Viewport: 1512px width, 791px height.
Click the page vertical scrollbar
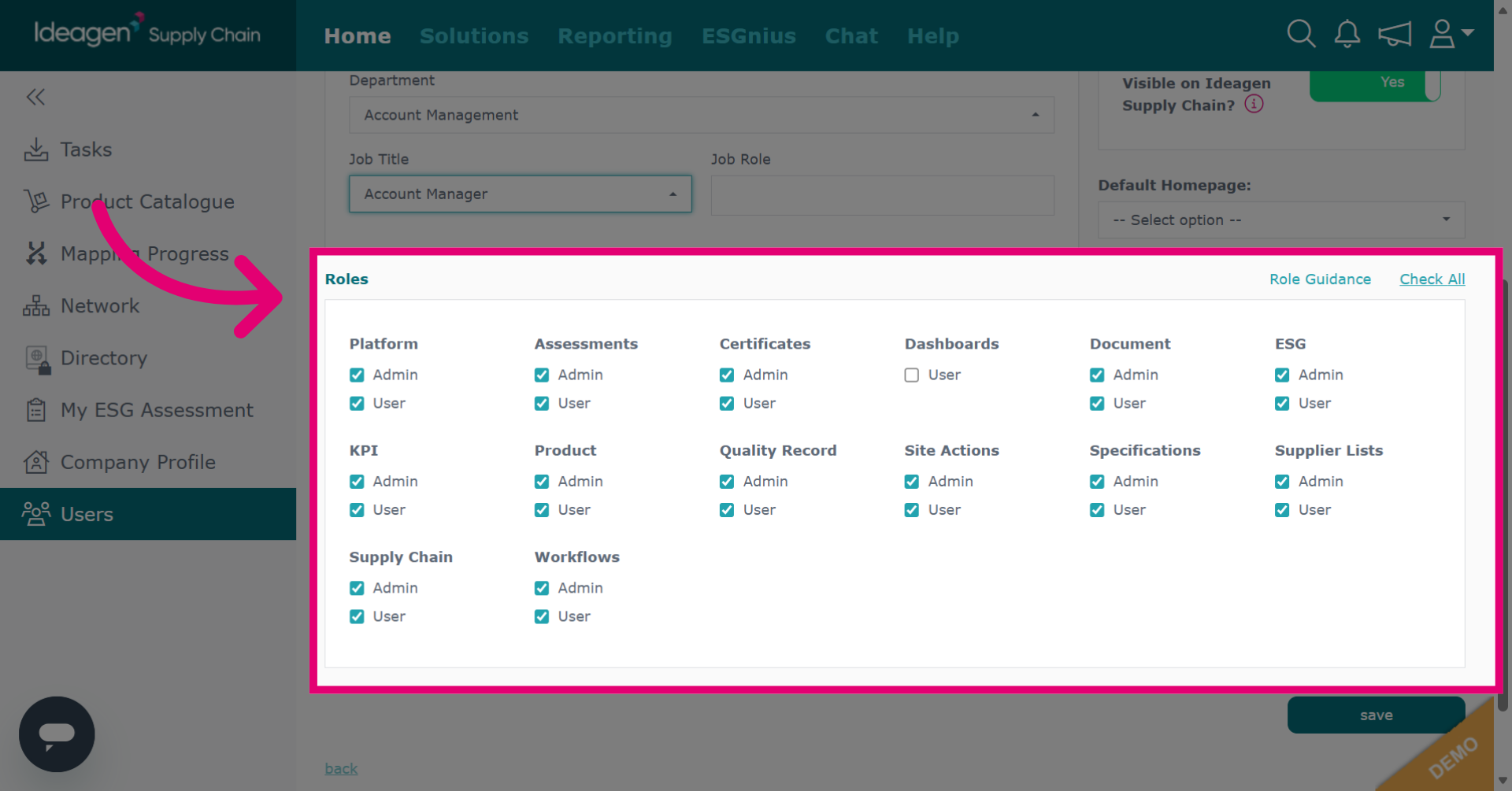[x=1503, y=496]
